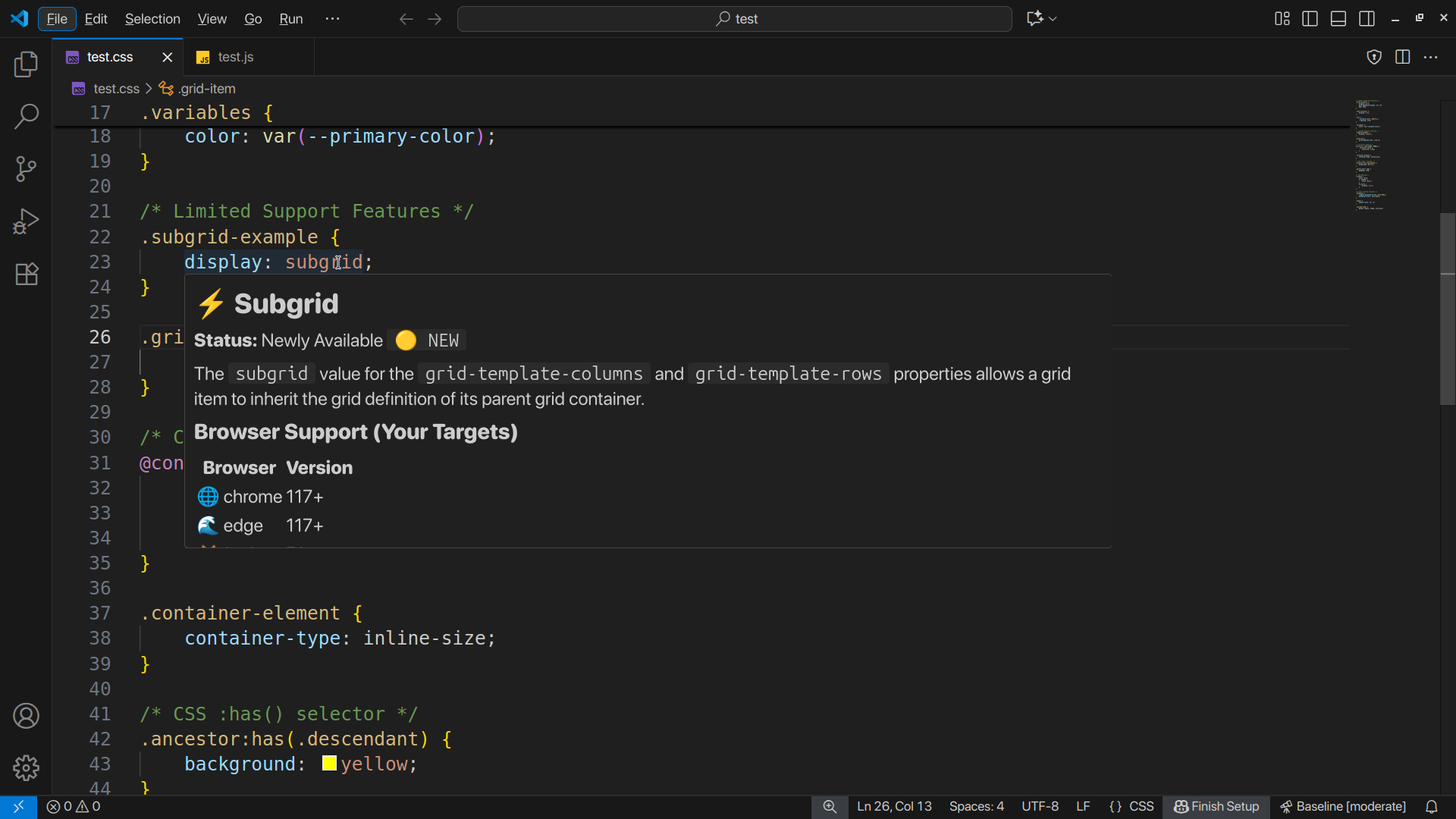This screenshot has height=819, width=1456.
Task: Click the Accounts icon
Action: [x=26, y=715]
